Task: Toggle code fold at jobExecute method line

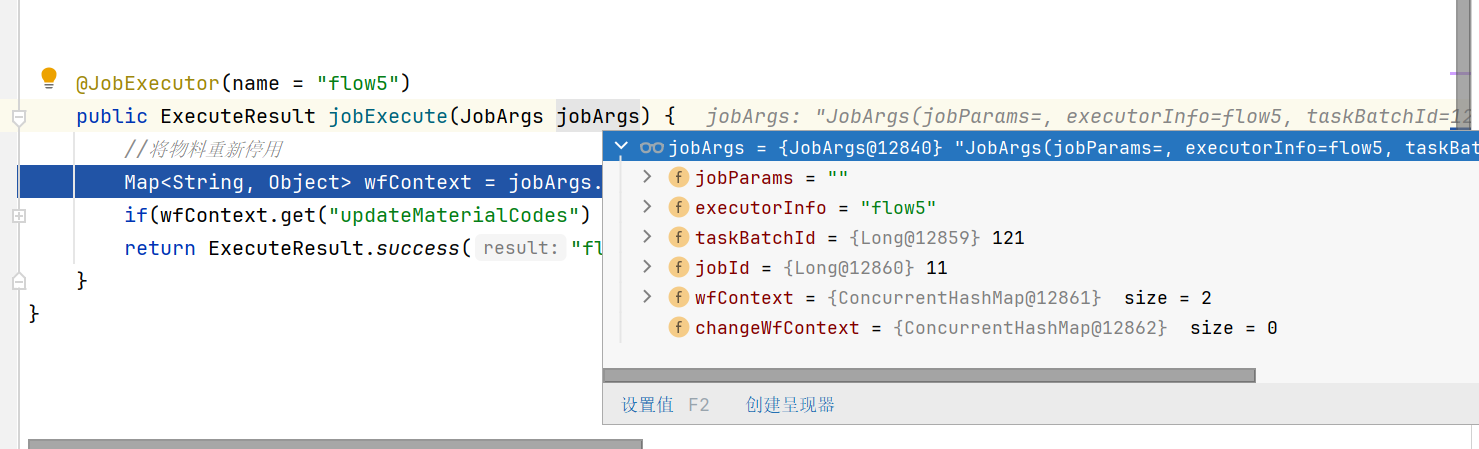Action: (18, 117)
